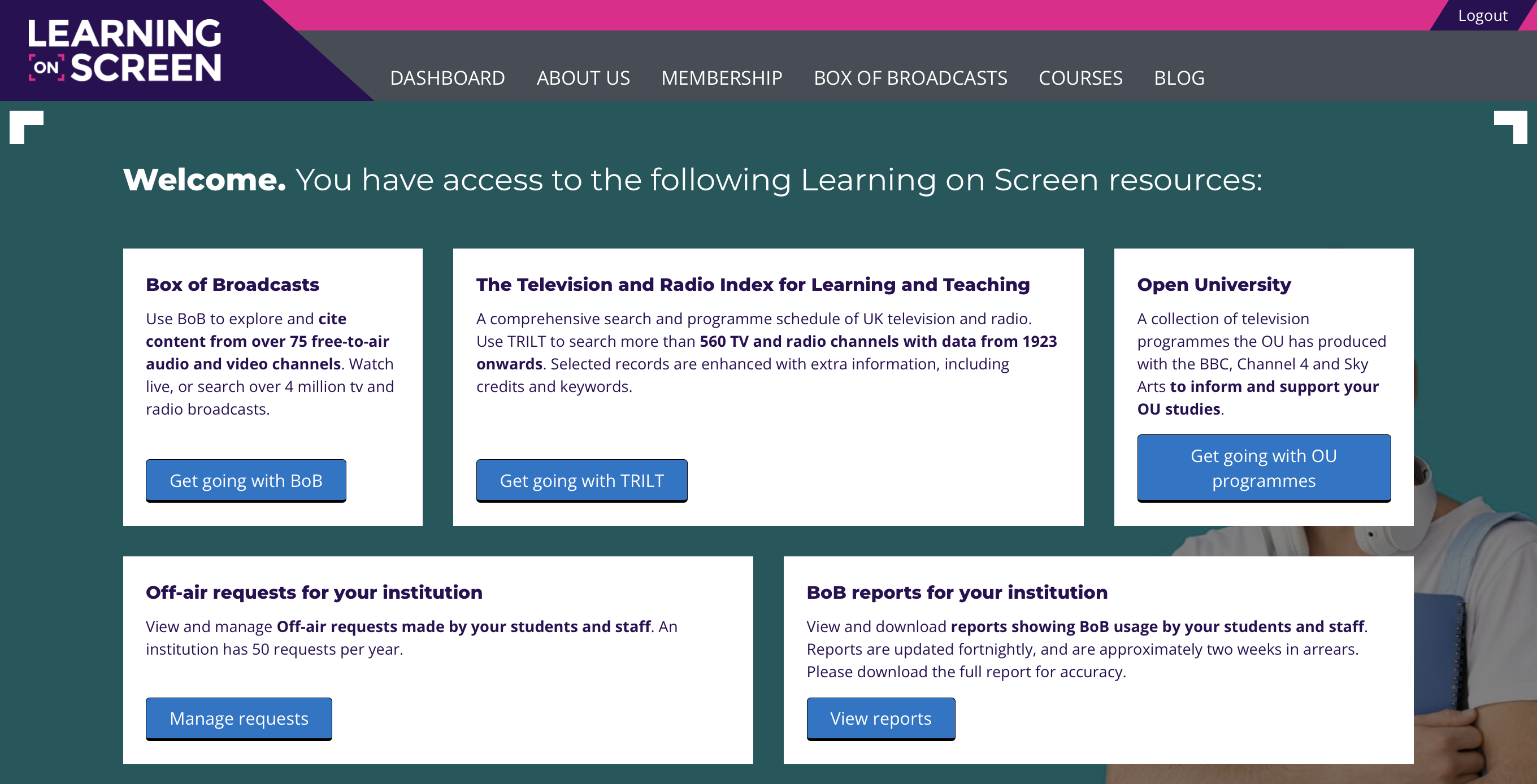Launch Get going with TRILT
Image resolution: width=1537 pixels, height=784 pixels.
pos(582,481)
